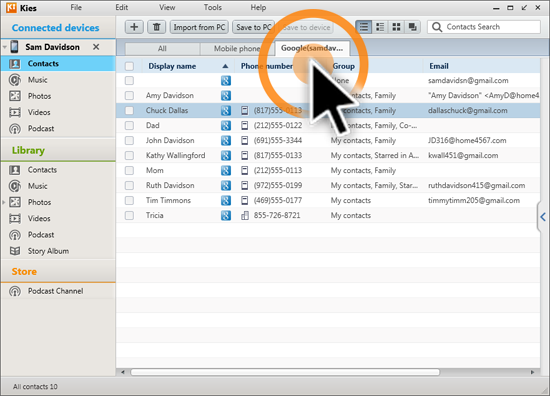The height and width of the screenshot is (396, 550).
Task: Expand the Library Photos tree arrow
Action: coord(4,202)
